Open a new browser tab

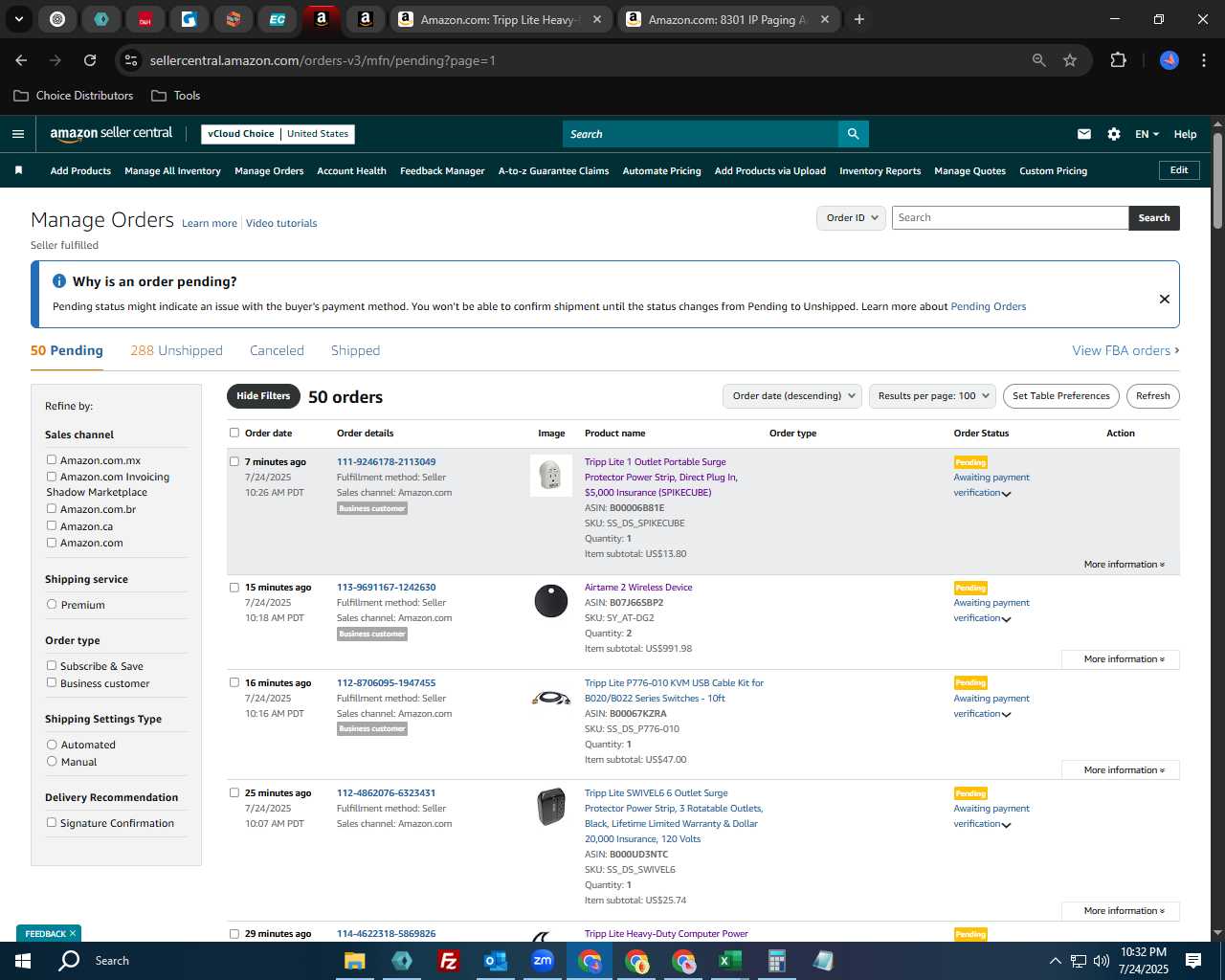[x=859, y=19]
